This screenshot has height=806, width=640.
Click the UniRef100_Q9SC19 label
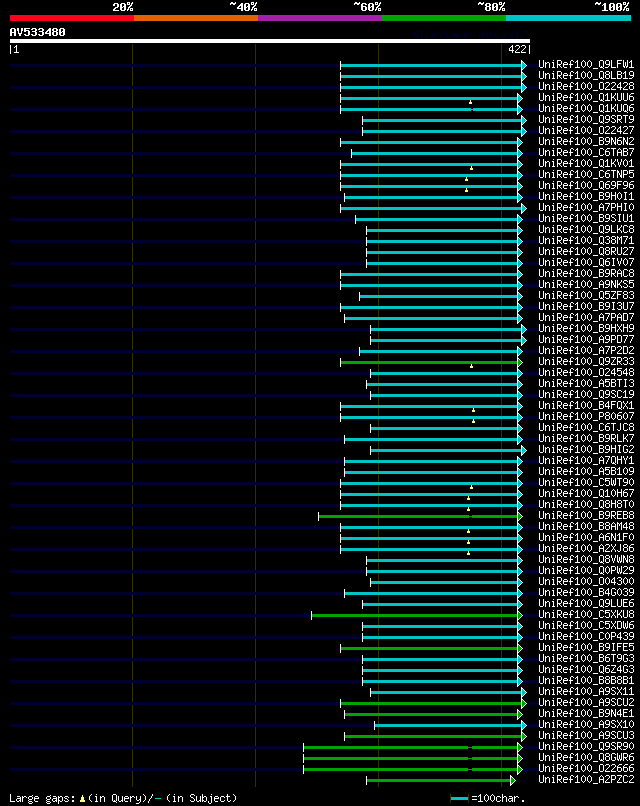tap(586, 395)
